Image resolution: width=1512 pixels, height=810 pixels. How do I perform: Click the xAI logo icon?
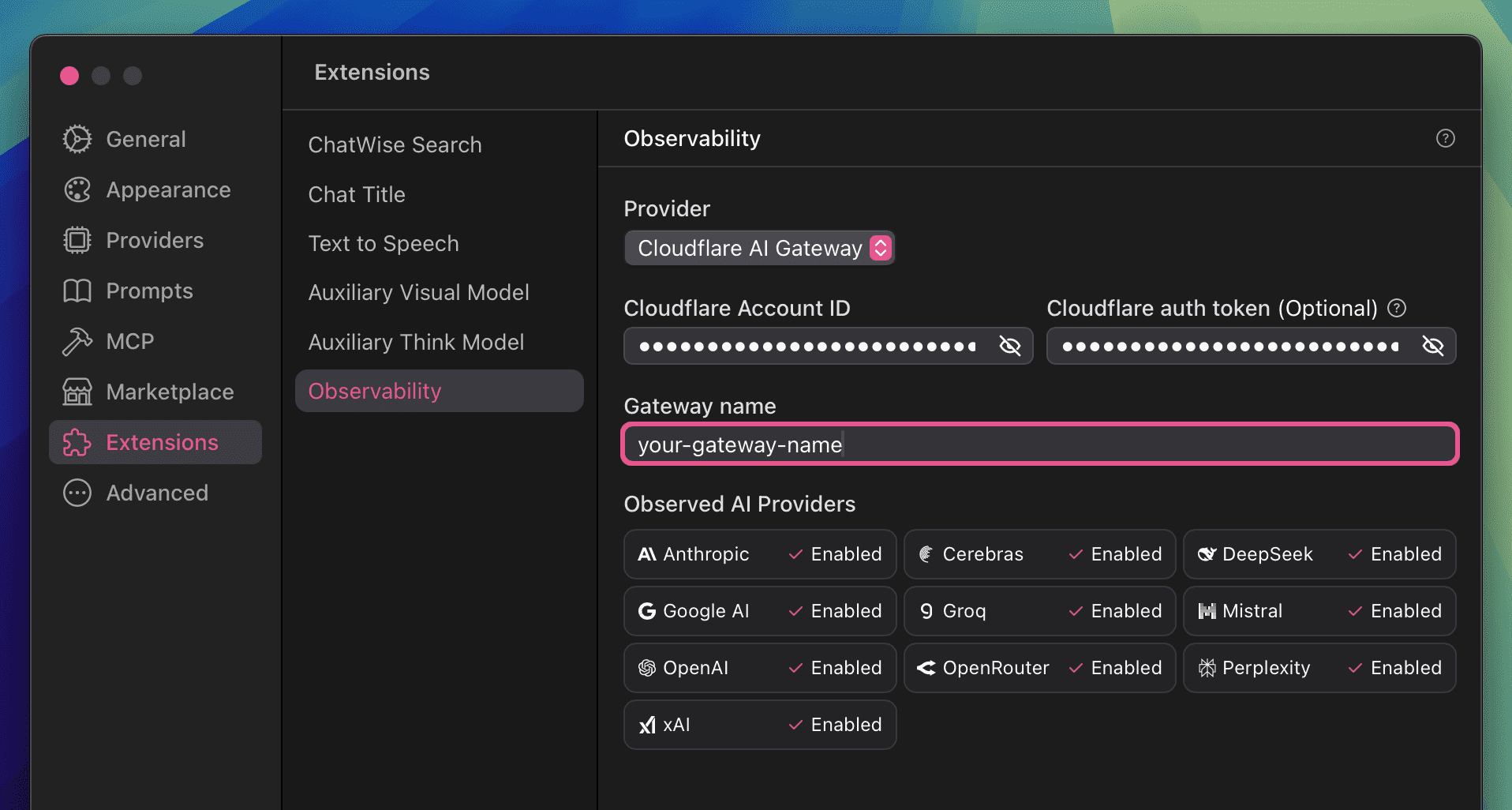647,725
